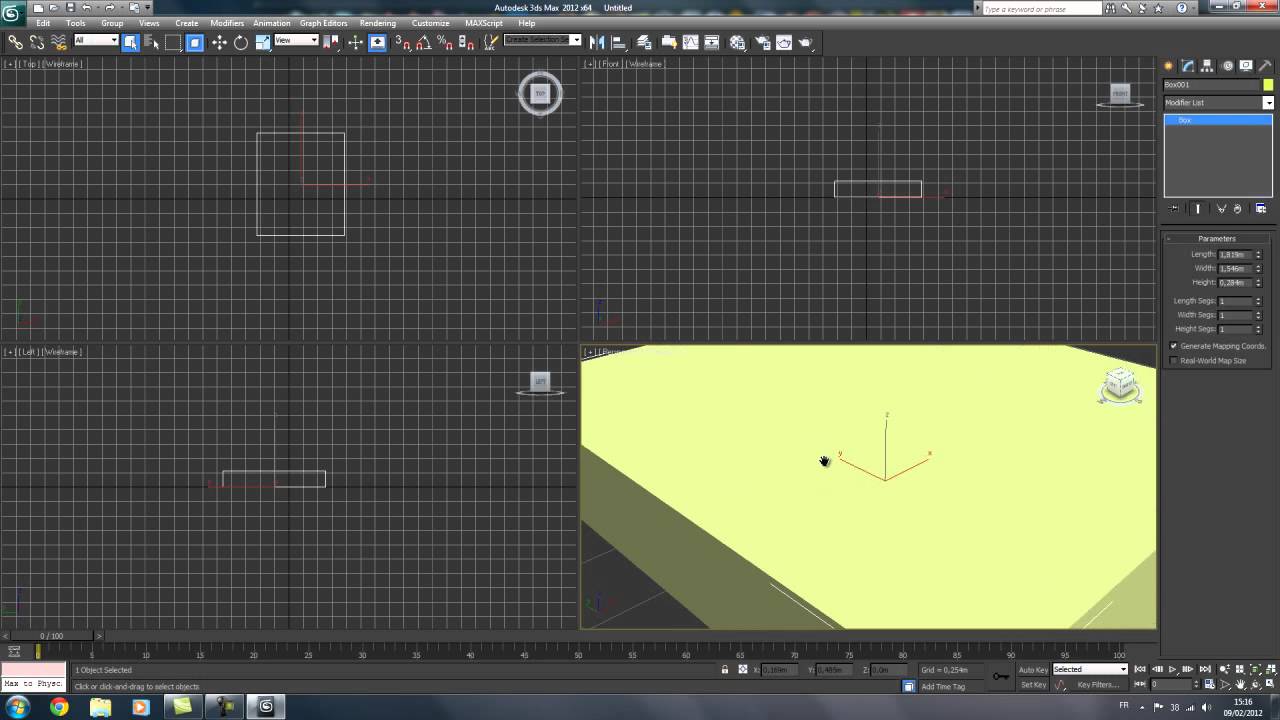The height and width of the screenshot is (720, 1280).
Task: Open reference coordinate 'View' dropdown
Action: [x=296, y=41]
